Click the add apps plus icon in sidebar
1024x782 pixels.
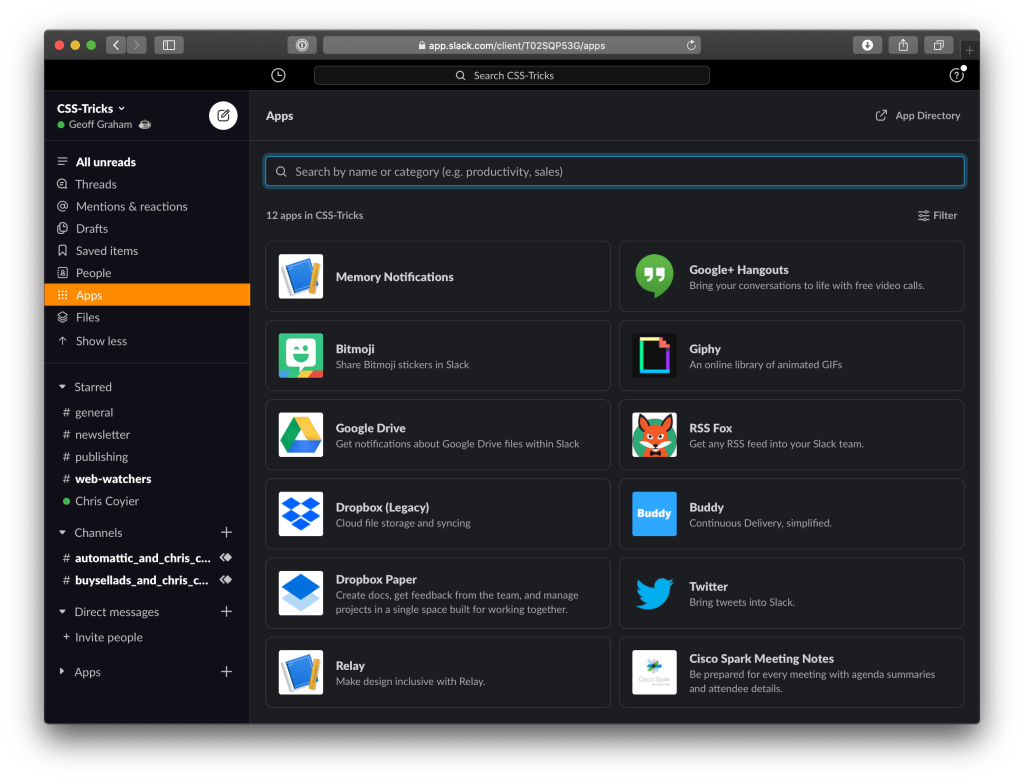(226, 672)
